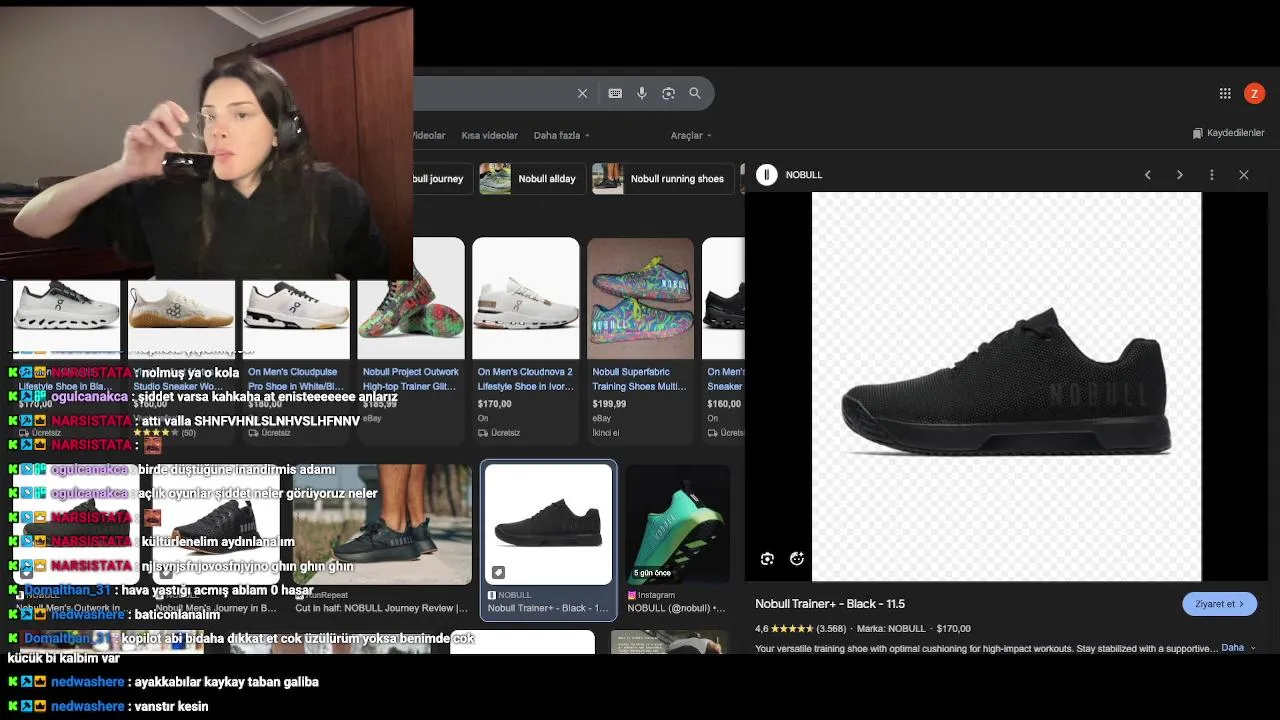1280x720 pixels.
Task: Start voice search with the microphone icon
Action: (x=642, y=93)
